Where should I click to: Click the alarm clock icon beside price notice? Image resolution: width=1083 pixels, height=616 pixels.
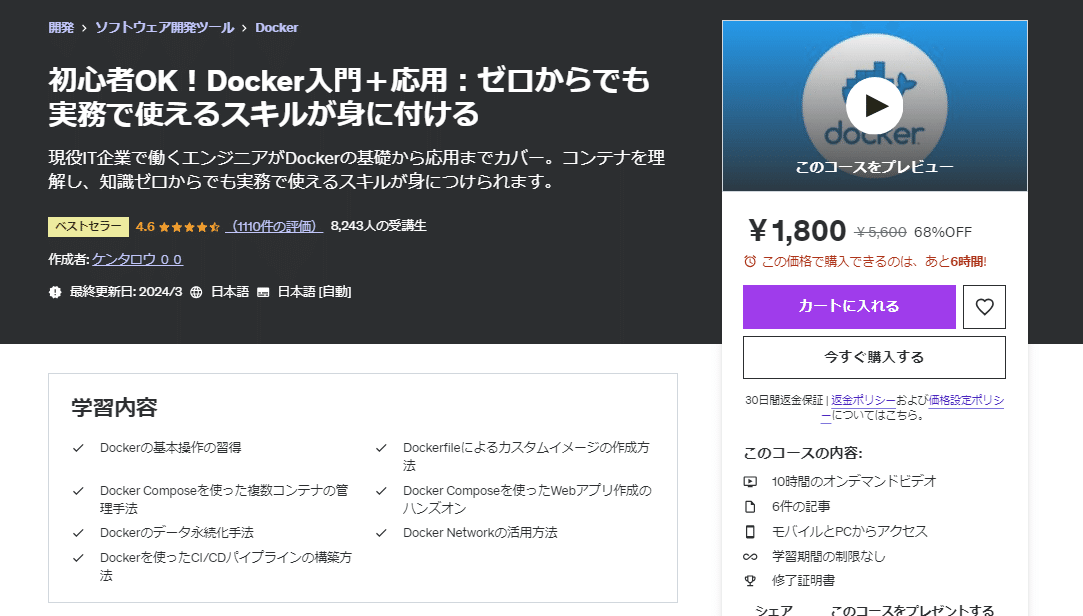coord(749,261)
